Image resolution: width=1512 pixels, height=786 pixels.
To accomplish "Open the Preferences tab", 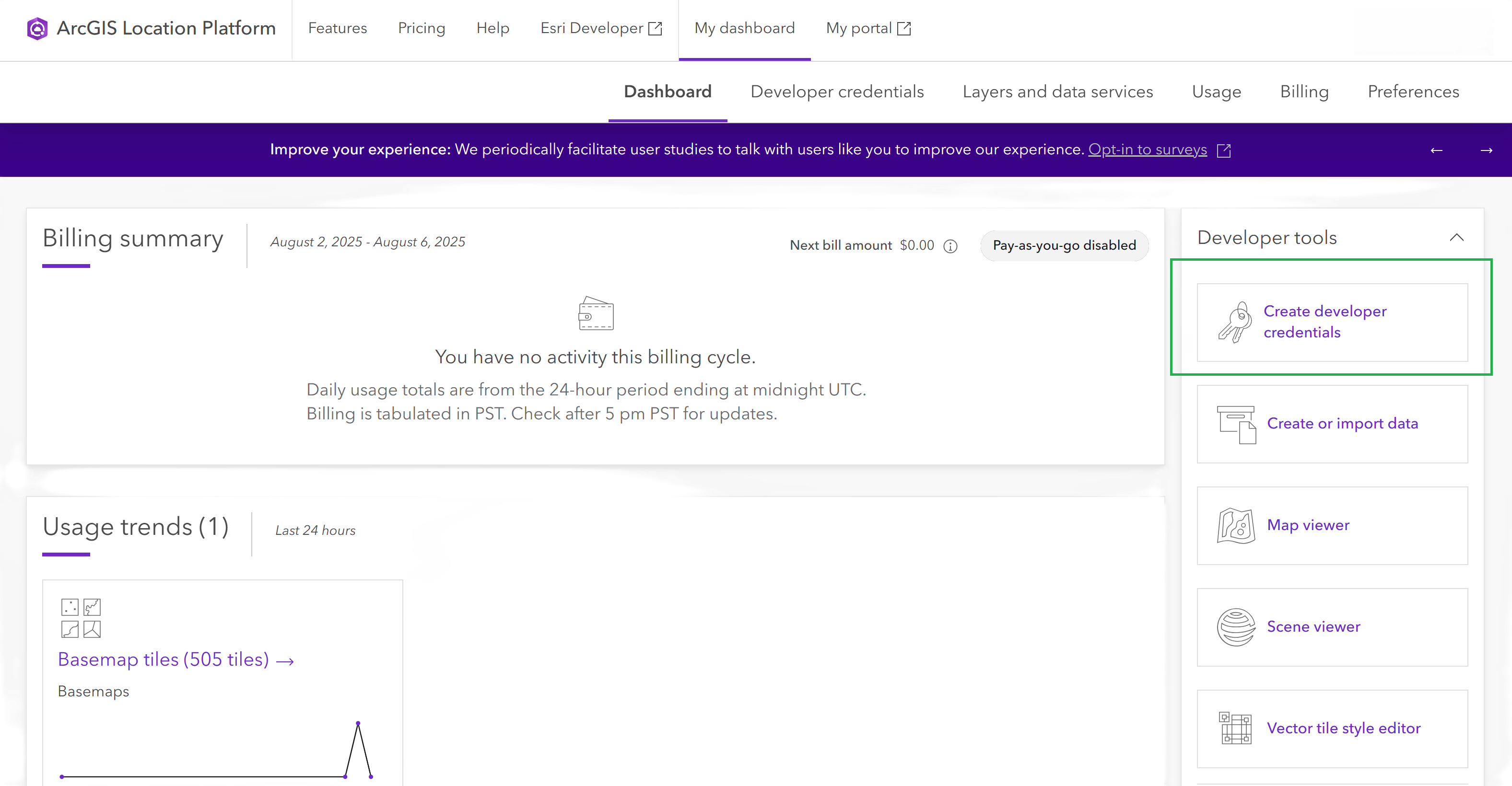I will [x=1413, y=92].
